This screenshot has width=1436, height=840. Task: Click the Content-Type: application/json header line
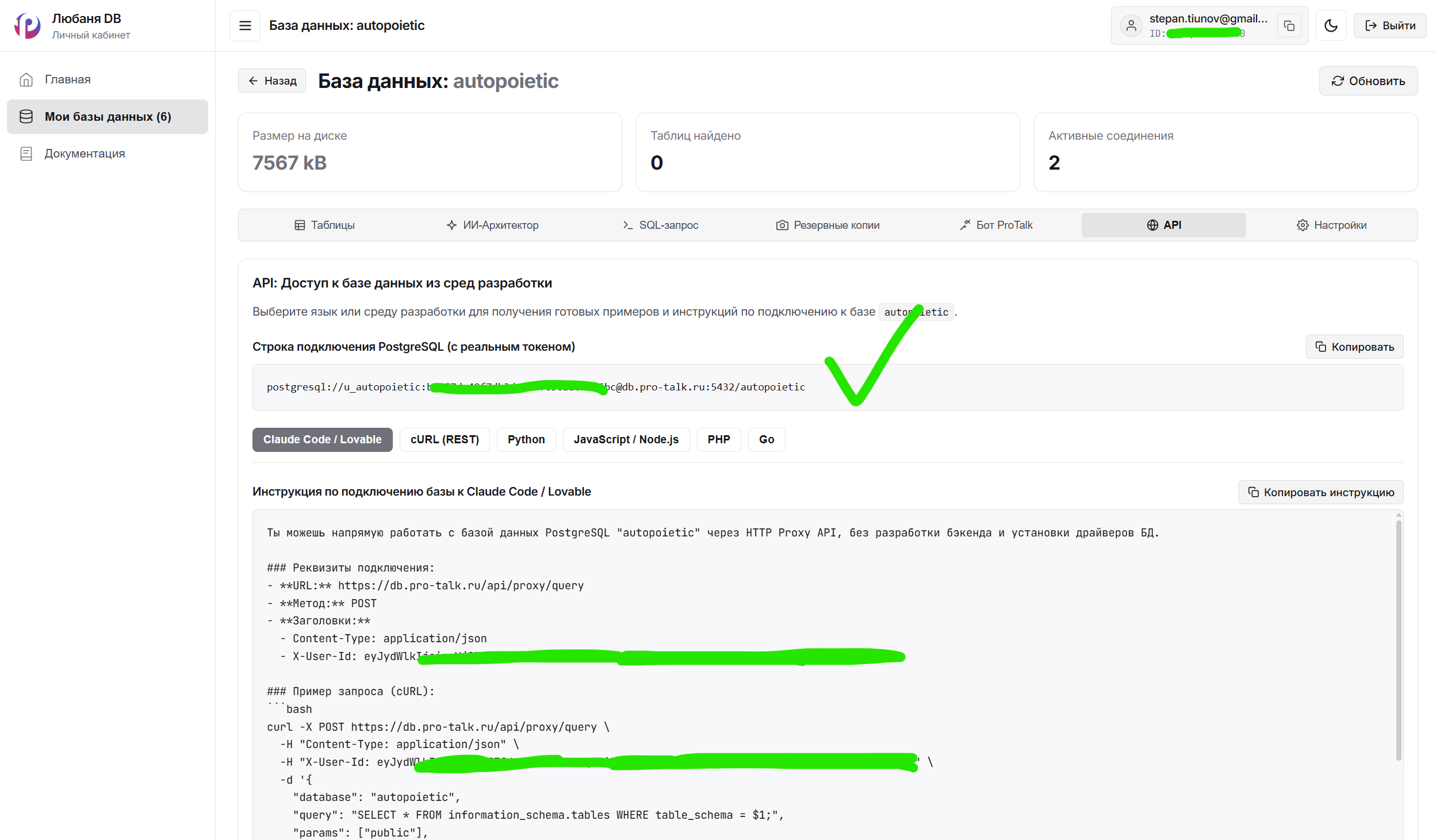coord(383,638)
